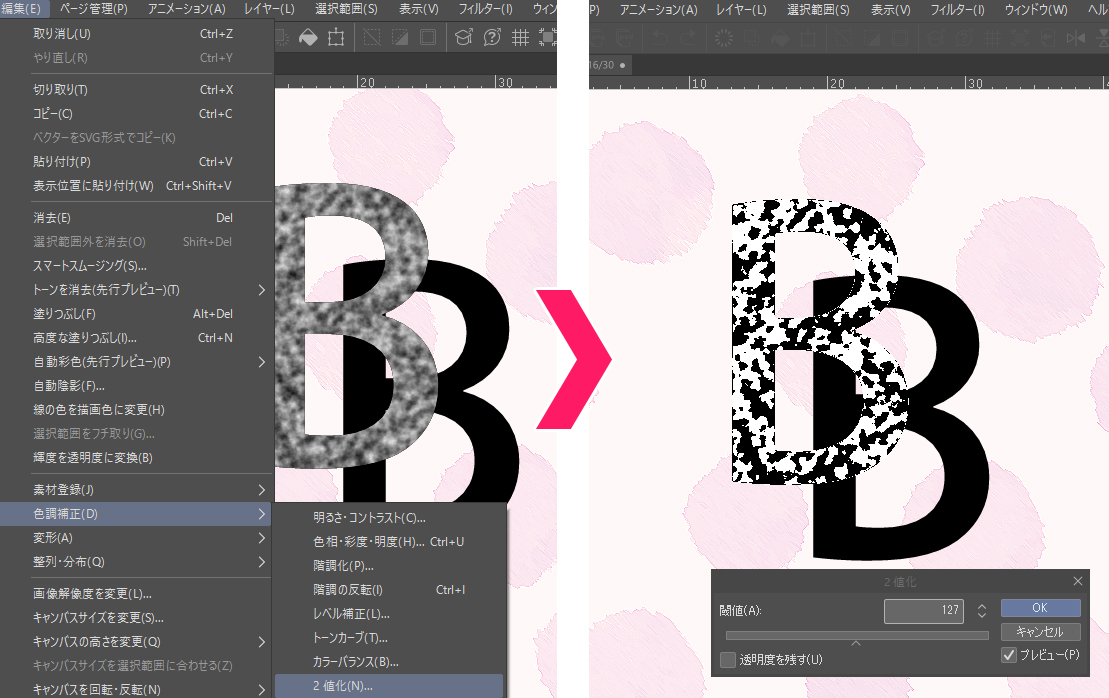Click the question bubble support icon
The image size is (1109, 698).
[492, 38]
